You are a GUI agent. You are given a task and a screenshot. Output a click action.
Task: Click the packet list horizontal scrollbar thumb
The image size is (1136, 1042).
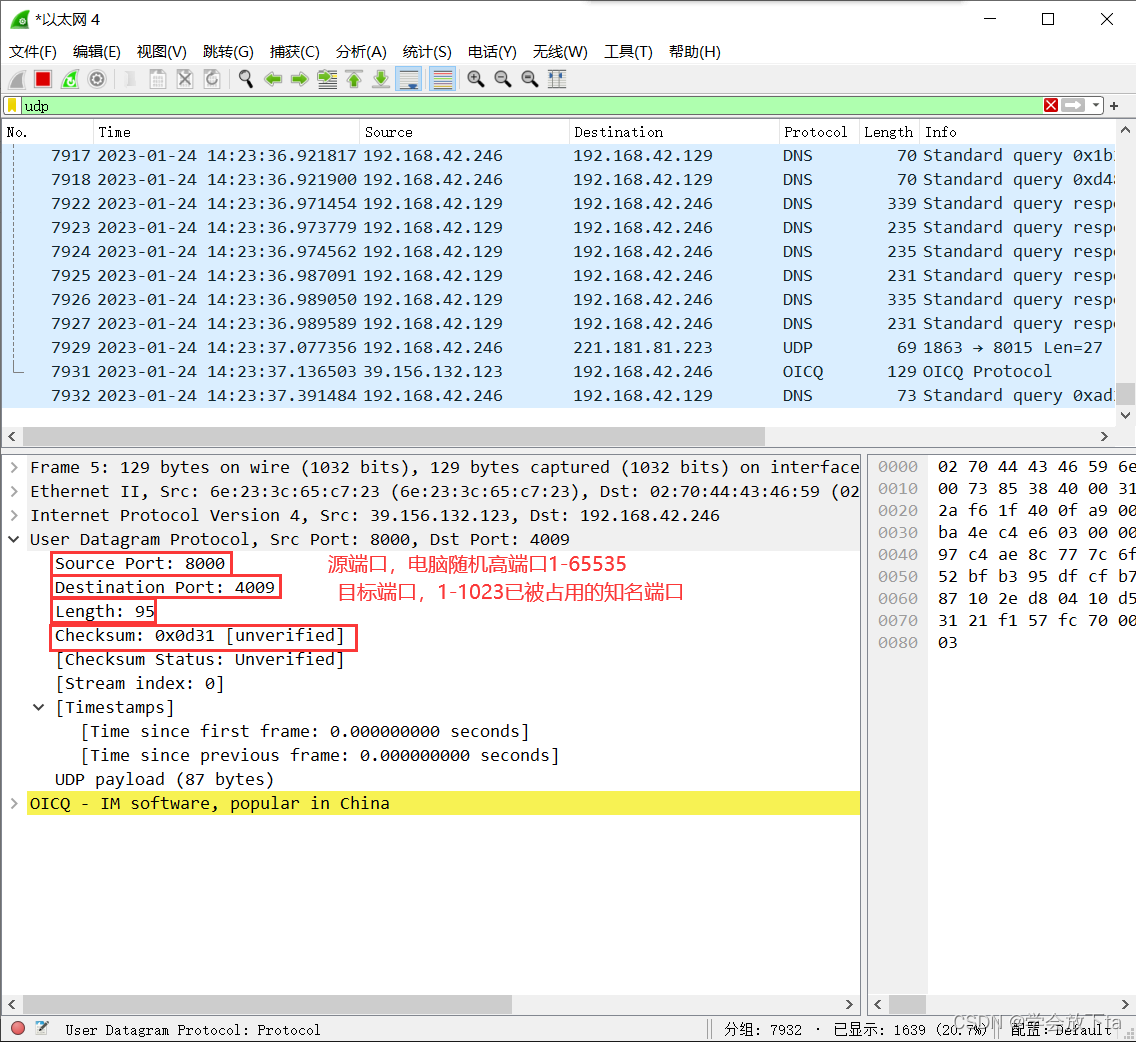(x=393, y=436)
